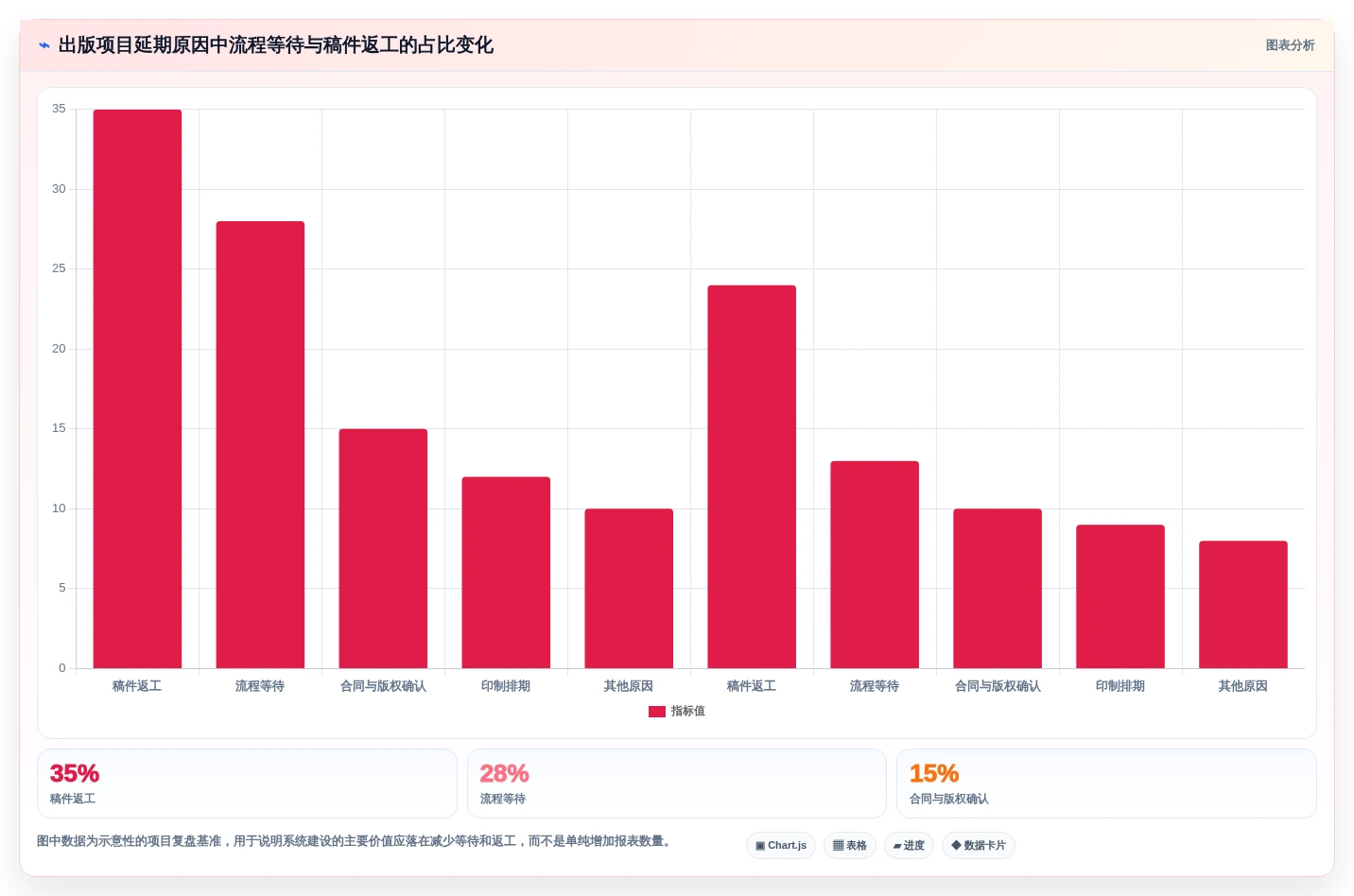This screenshot has height=896, width=1354.
Task: Select the 表格 tag chip
Action: 850,845
